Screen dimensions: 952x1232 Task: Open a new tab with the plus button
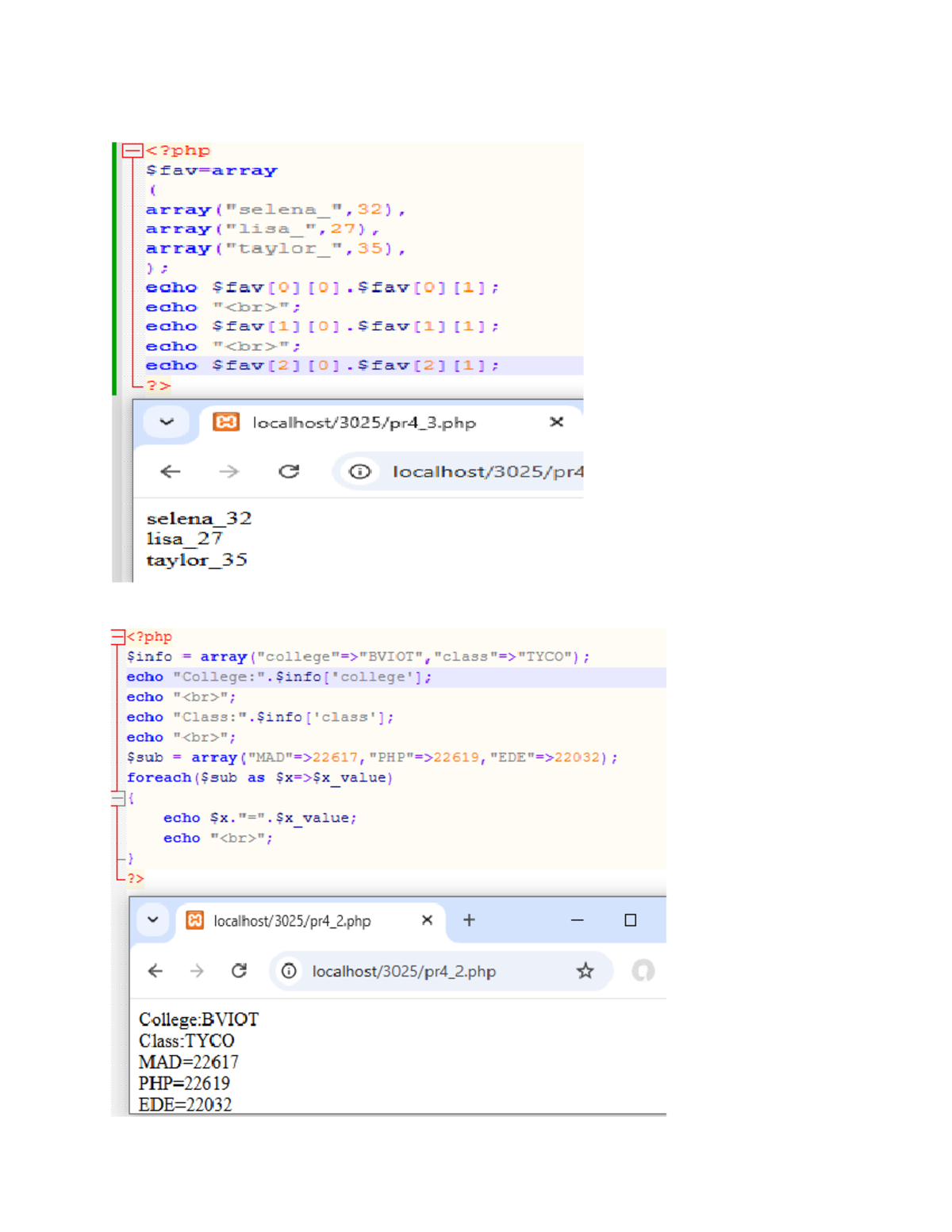point(469,920)
